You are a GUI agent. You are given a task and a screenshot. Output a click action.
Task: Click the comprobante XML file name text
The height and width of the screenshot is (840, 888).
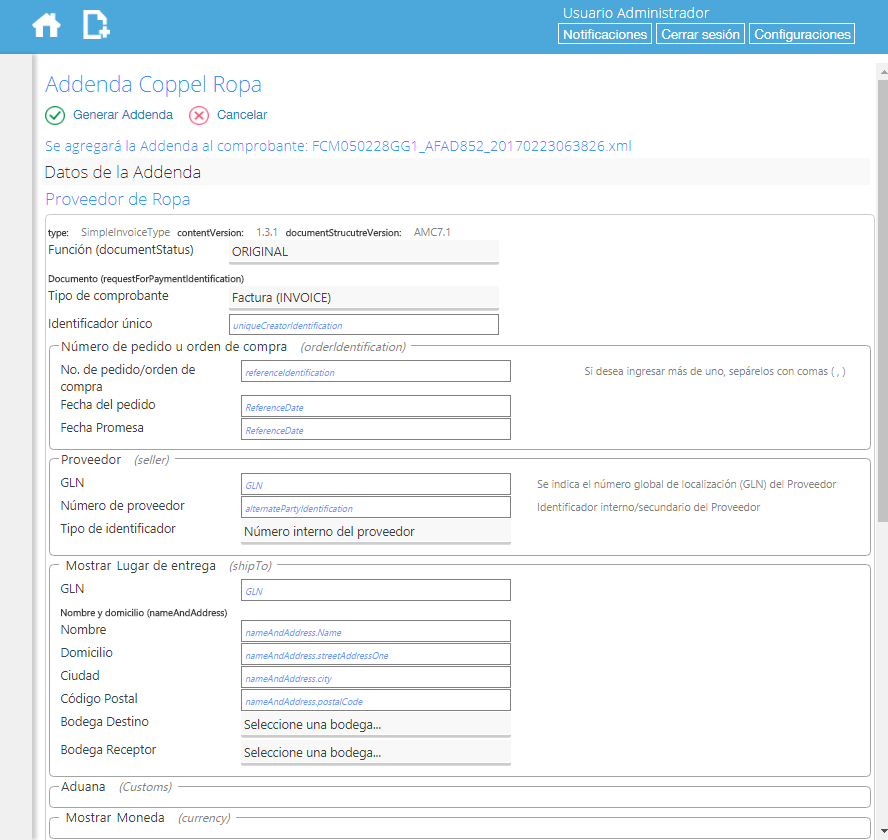coord(471,146)
